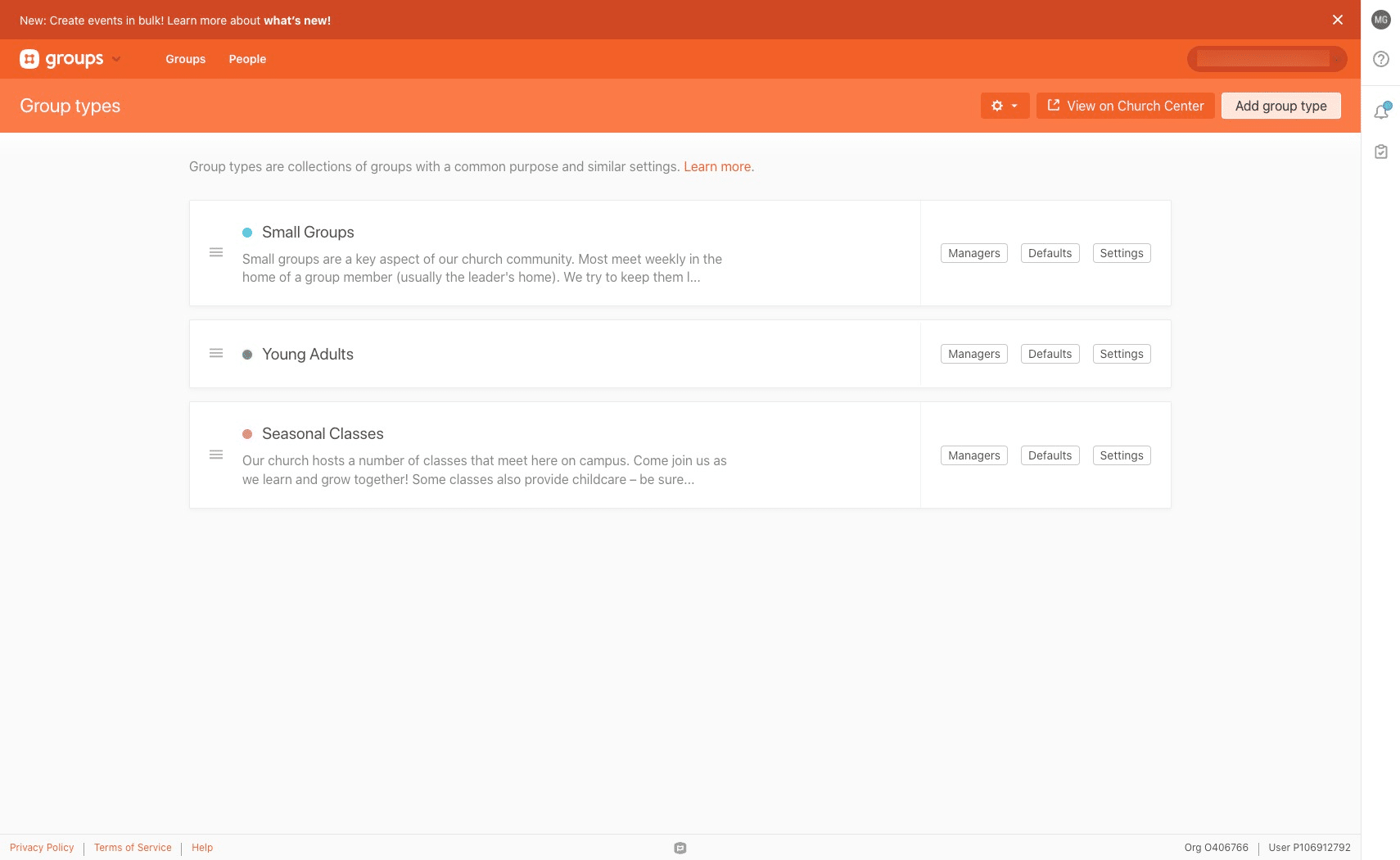Open the Young Adults title
This screenshot has height=860, width=1400.
tap(308, 354)
